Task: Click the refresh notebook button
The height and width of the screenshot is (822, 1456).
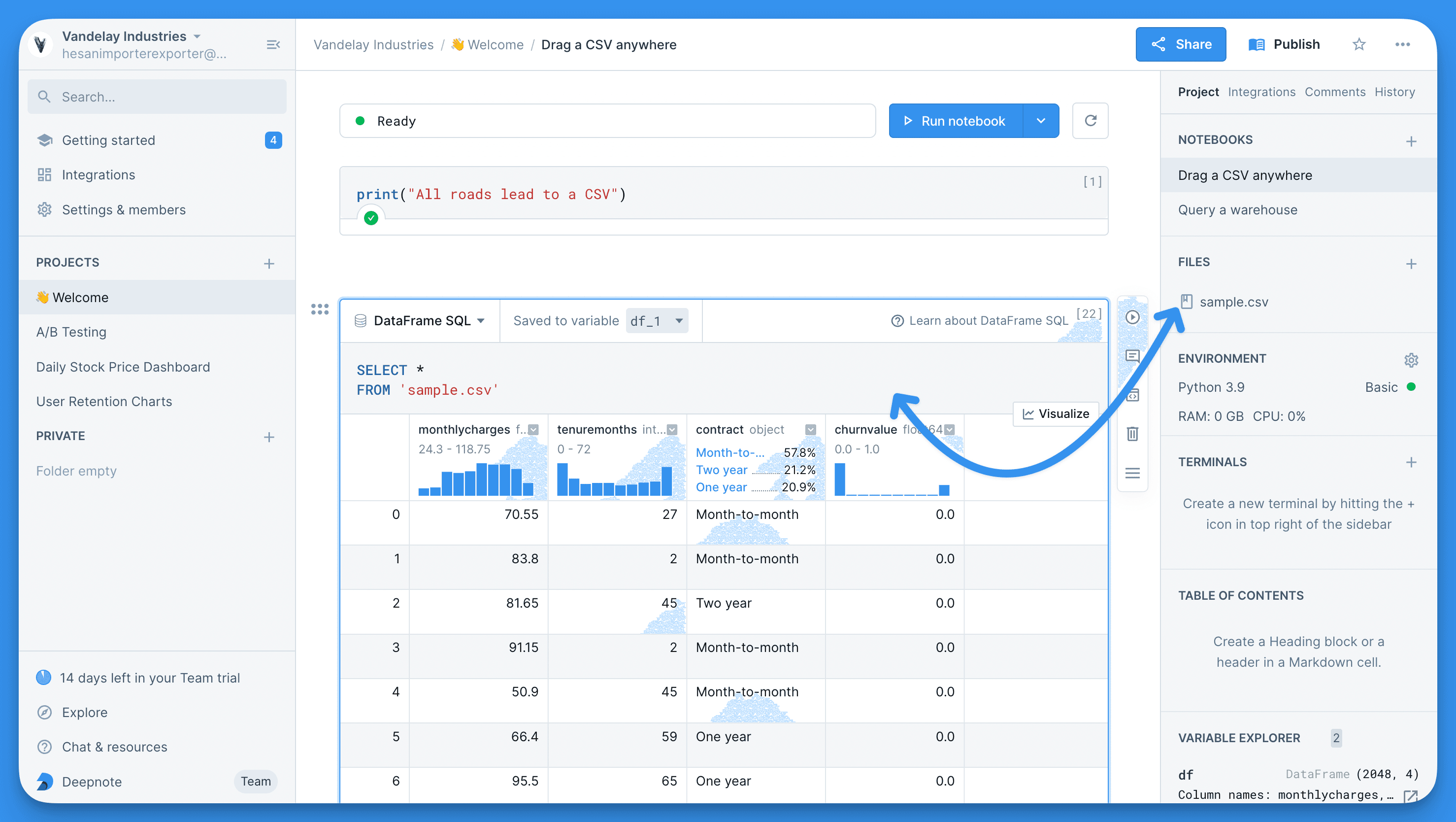Action: [1091, 121]
